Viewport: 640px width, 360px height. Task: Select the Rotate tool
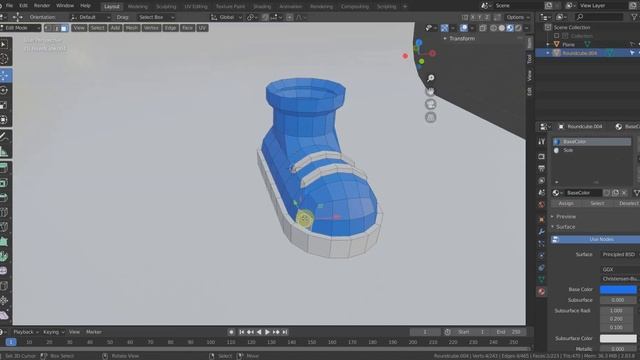(4, 90)
